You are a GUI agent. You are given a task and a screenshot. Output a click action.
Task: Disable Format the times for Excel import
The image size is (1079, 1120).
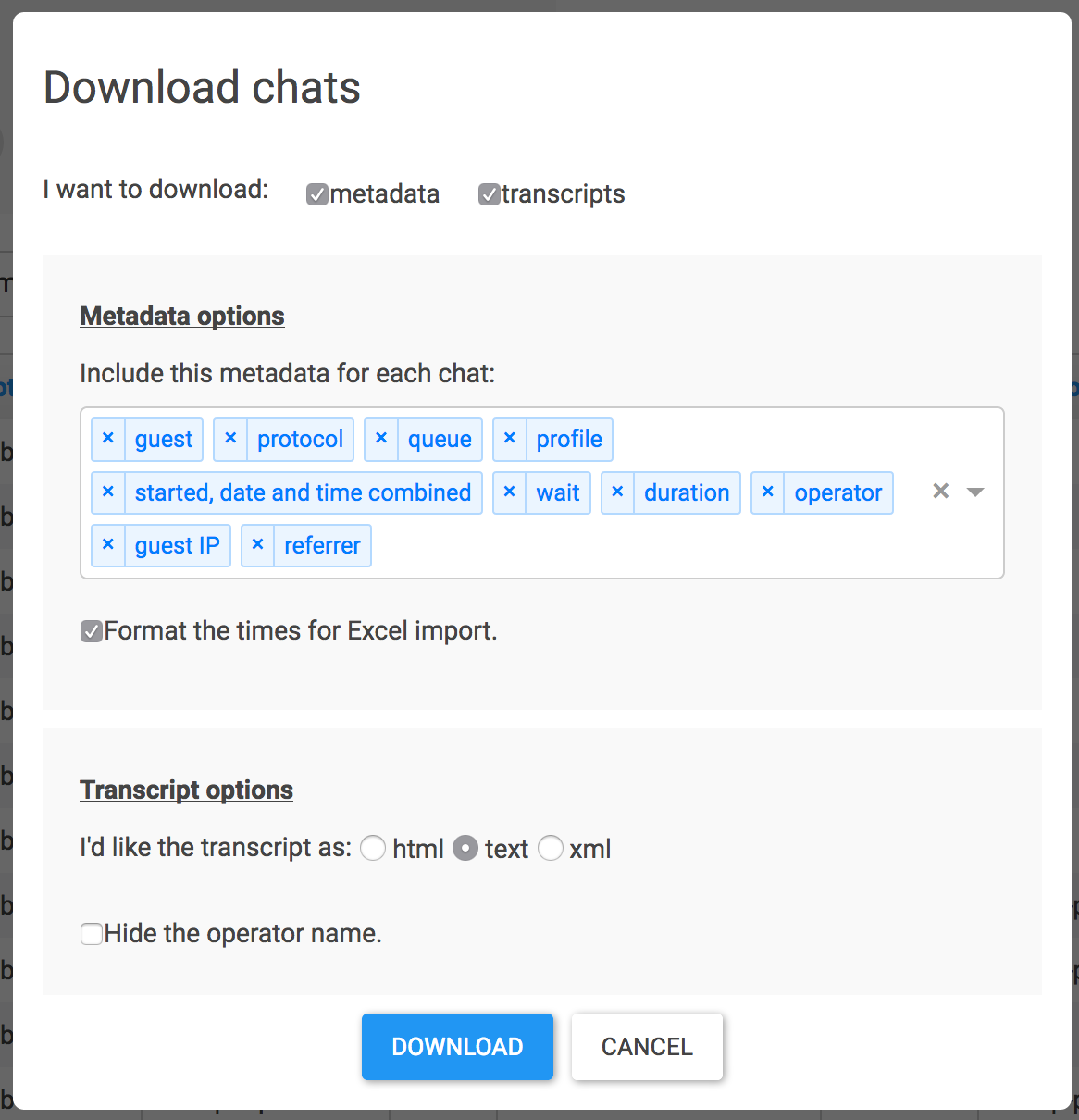click(91, 630)
